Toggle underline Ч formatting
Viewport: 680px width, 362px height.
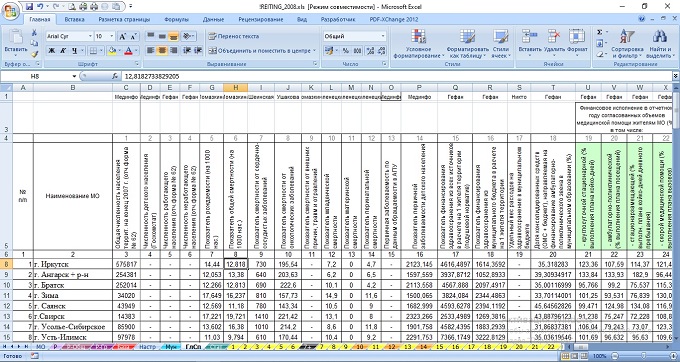pyautogui.click(x=75, y=51)
